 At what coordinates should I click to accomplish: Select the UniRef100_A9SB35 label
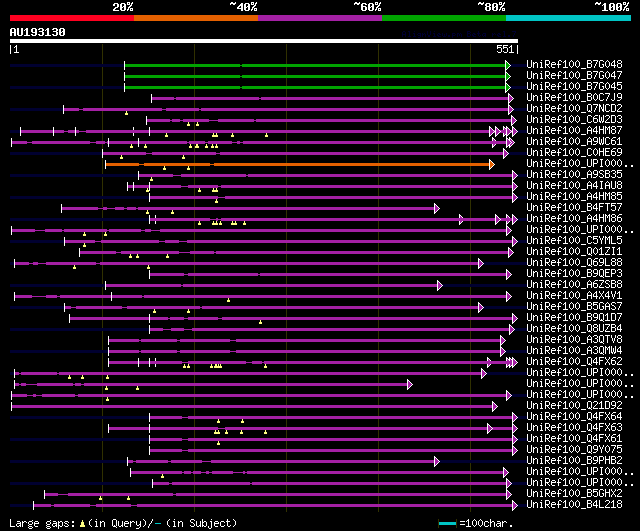[574, 175]
